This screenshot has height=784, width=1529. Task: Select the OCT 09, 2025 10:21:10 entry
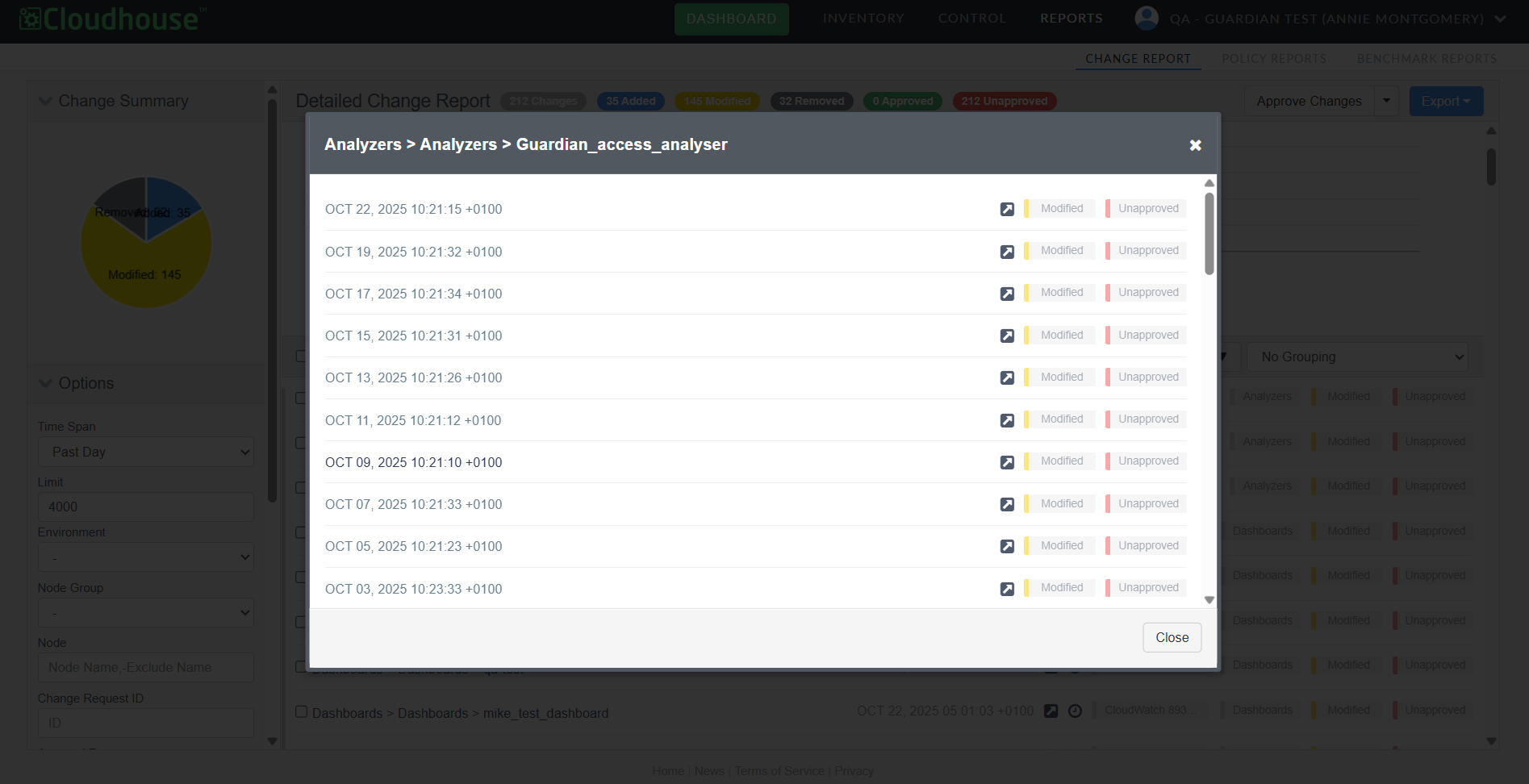pos(413,462)
